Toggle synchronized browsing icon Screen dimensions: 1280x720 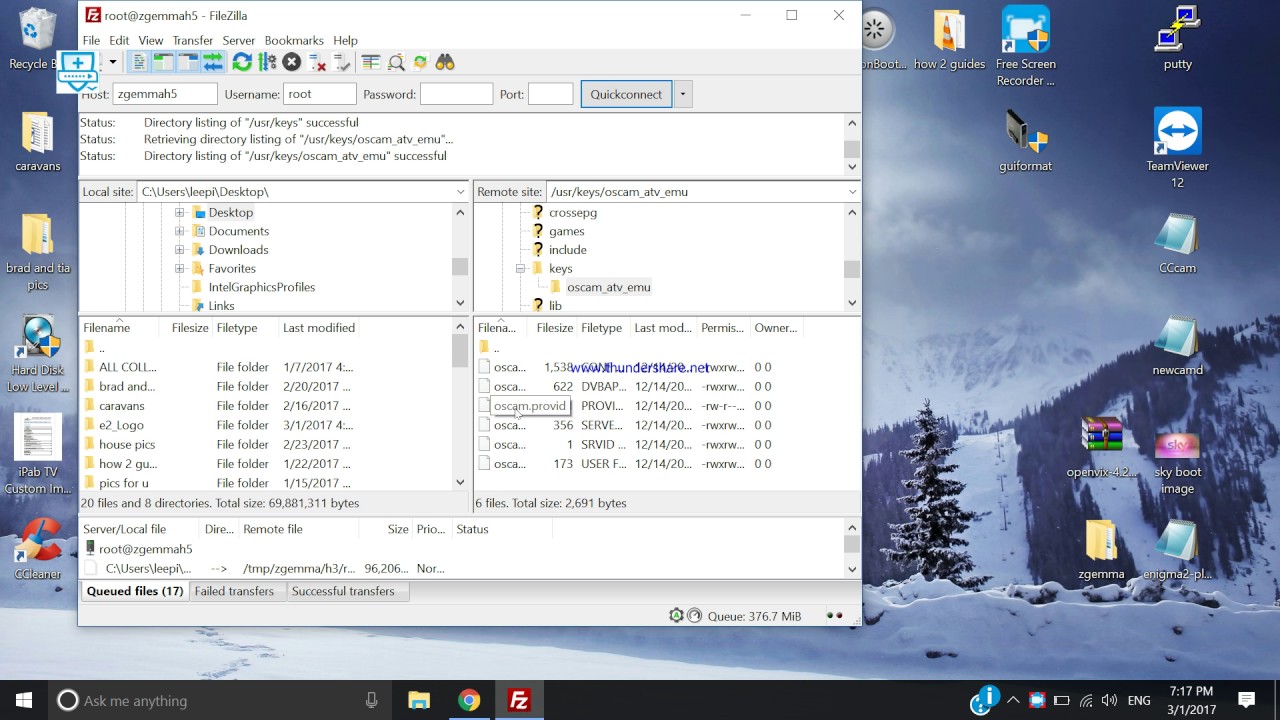click(x=420, y=62)
